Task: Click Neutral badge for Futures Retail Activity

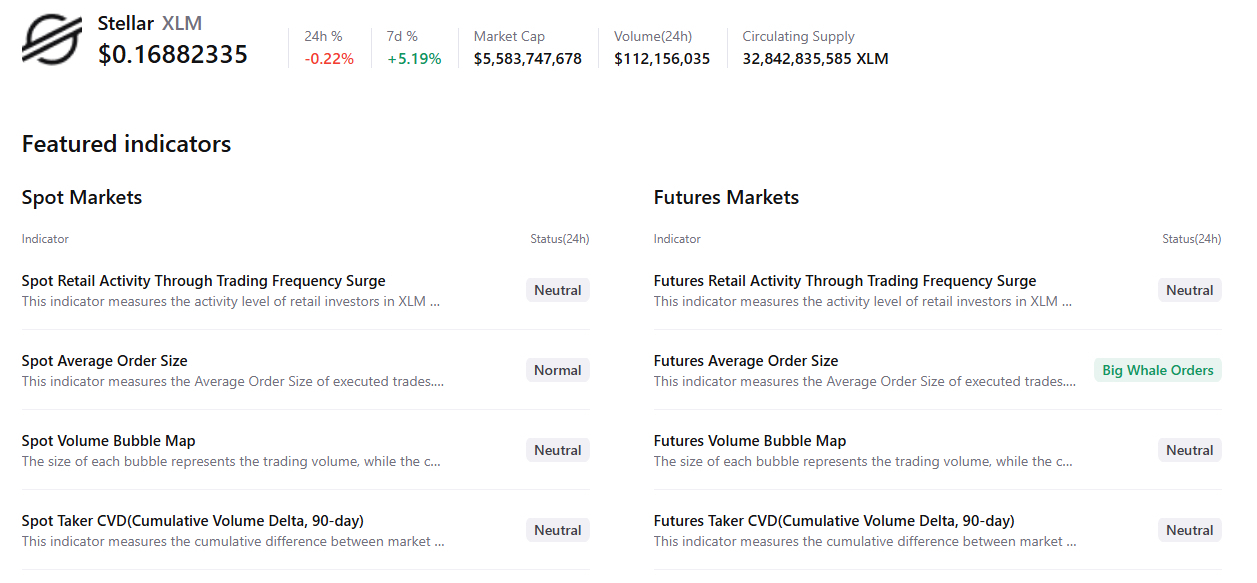Action: pos(1190,290)
